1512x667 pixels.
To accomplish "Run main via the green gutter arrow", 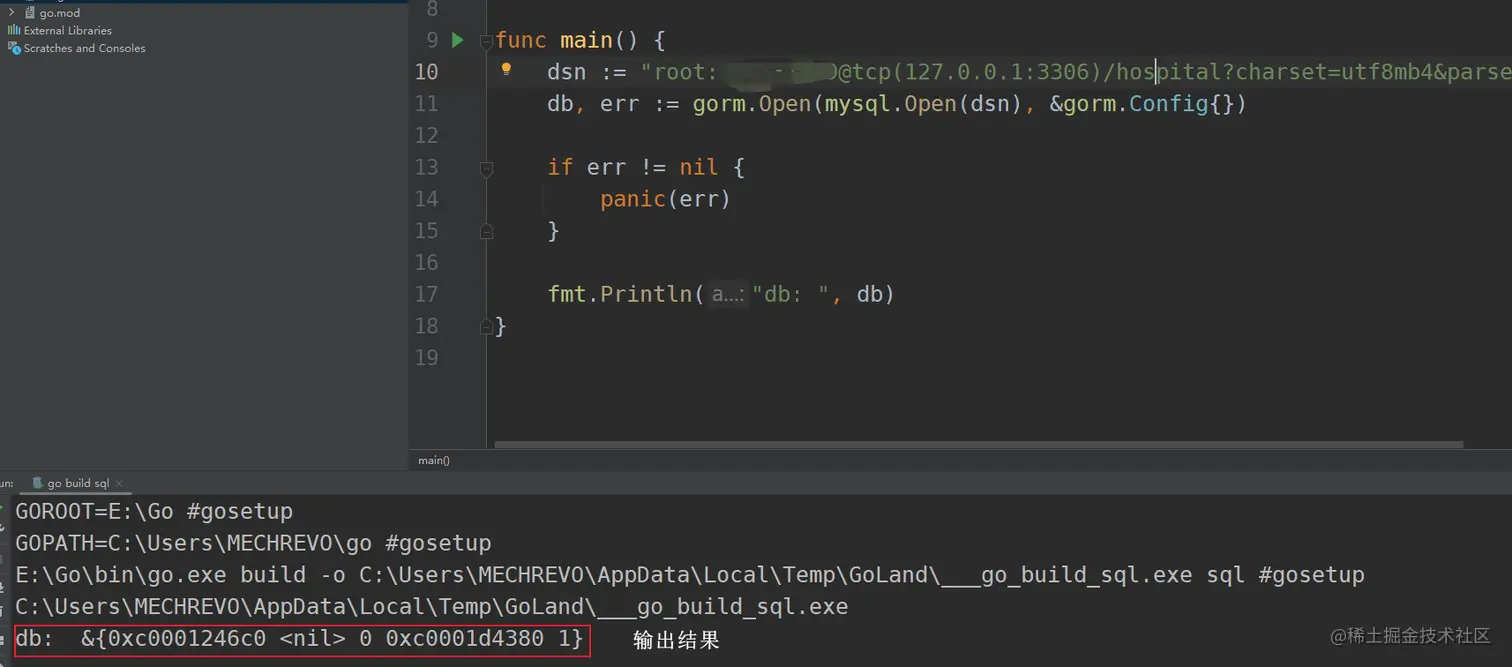I will pos(458,40).
